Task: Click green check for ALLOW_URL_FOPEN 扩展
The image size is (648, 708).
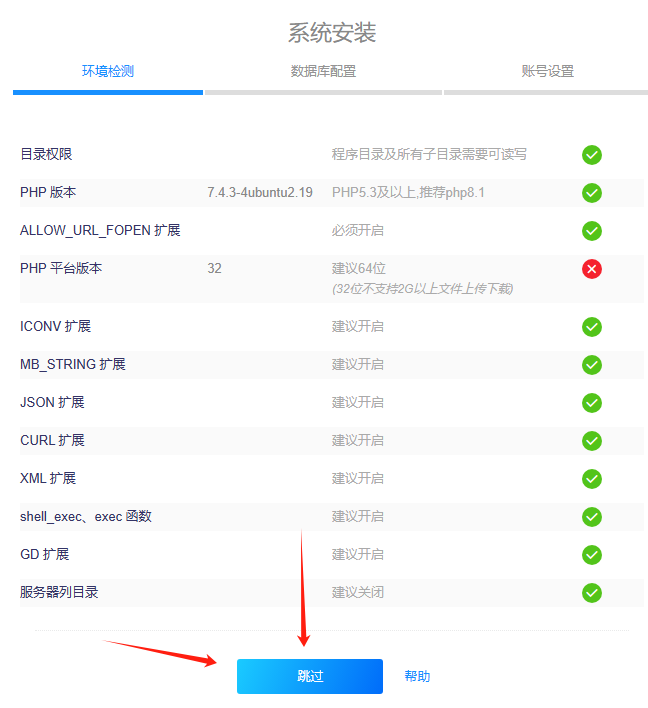Action: (x=592, y=231)
